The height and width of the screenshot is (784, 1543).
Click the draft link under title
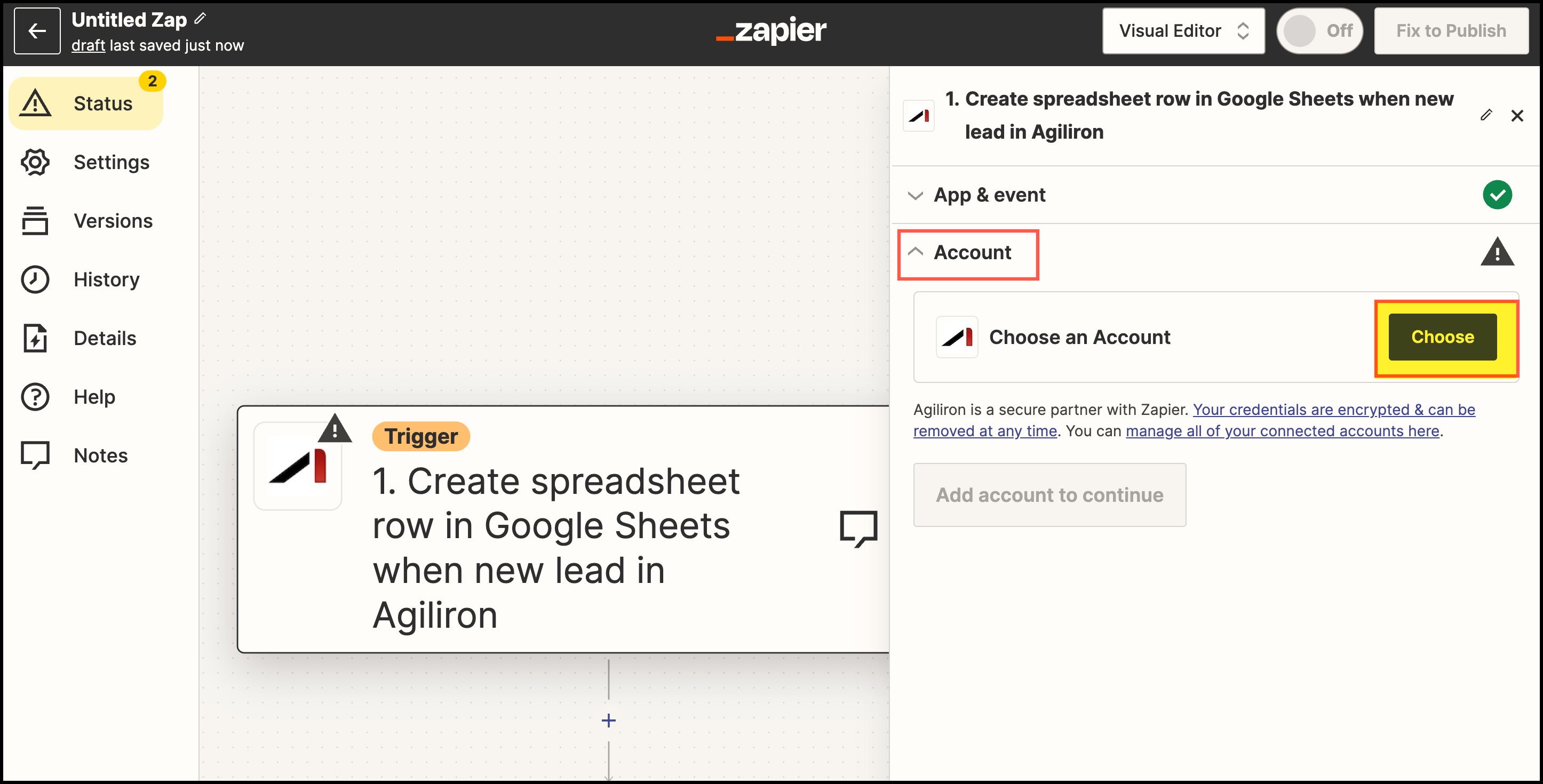coord(88,45)
